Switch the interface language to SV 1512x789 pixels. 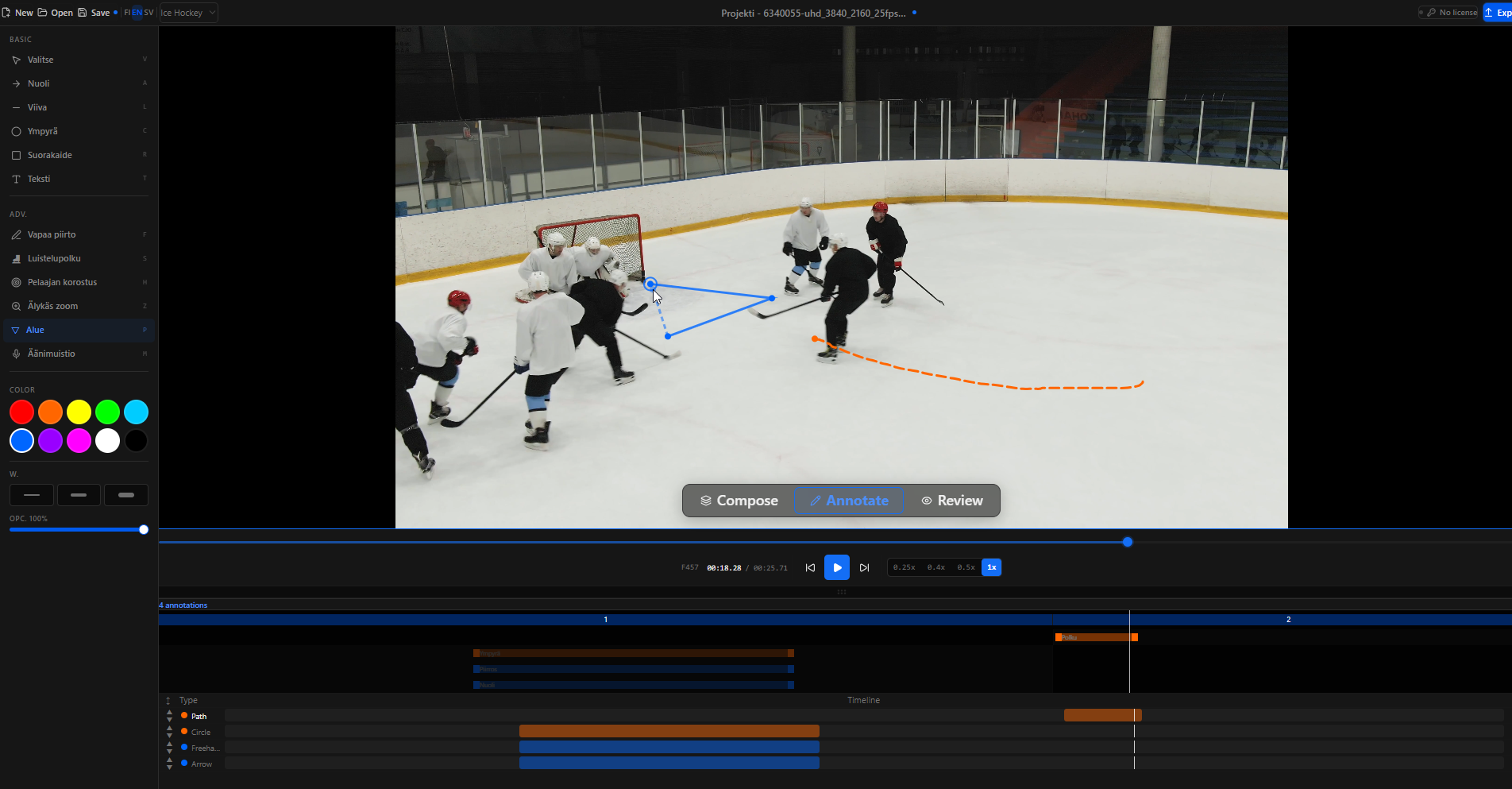[149, 12]
